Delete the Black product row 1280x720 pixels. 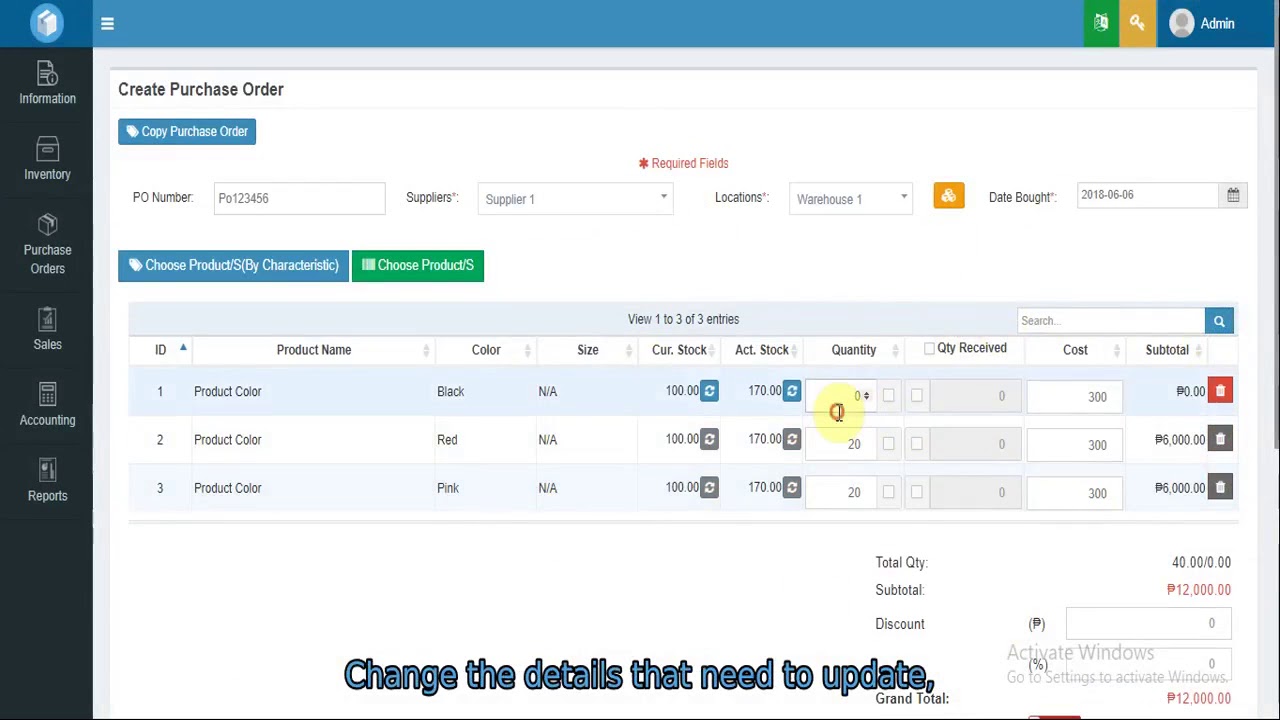click(1220, 391)
